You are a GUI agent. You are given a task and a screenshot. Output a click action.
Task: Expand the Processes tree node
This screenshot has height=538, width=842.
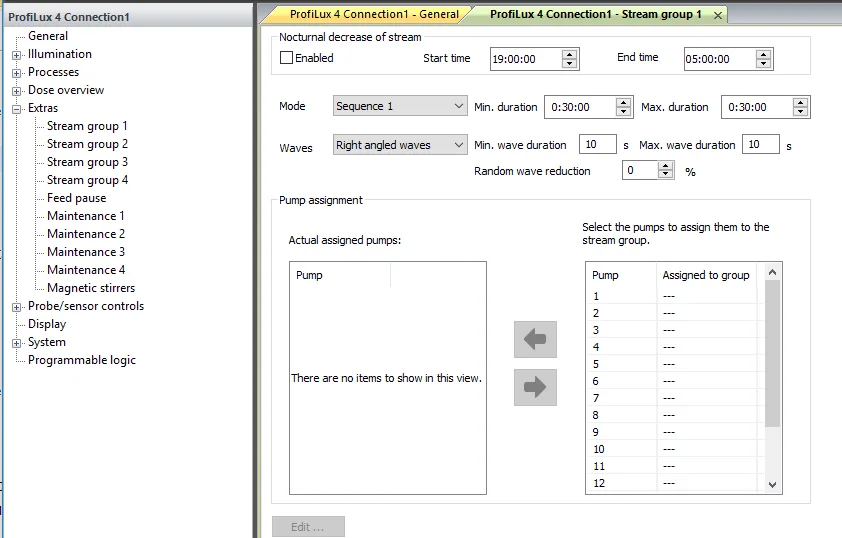17,73
